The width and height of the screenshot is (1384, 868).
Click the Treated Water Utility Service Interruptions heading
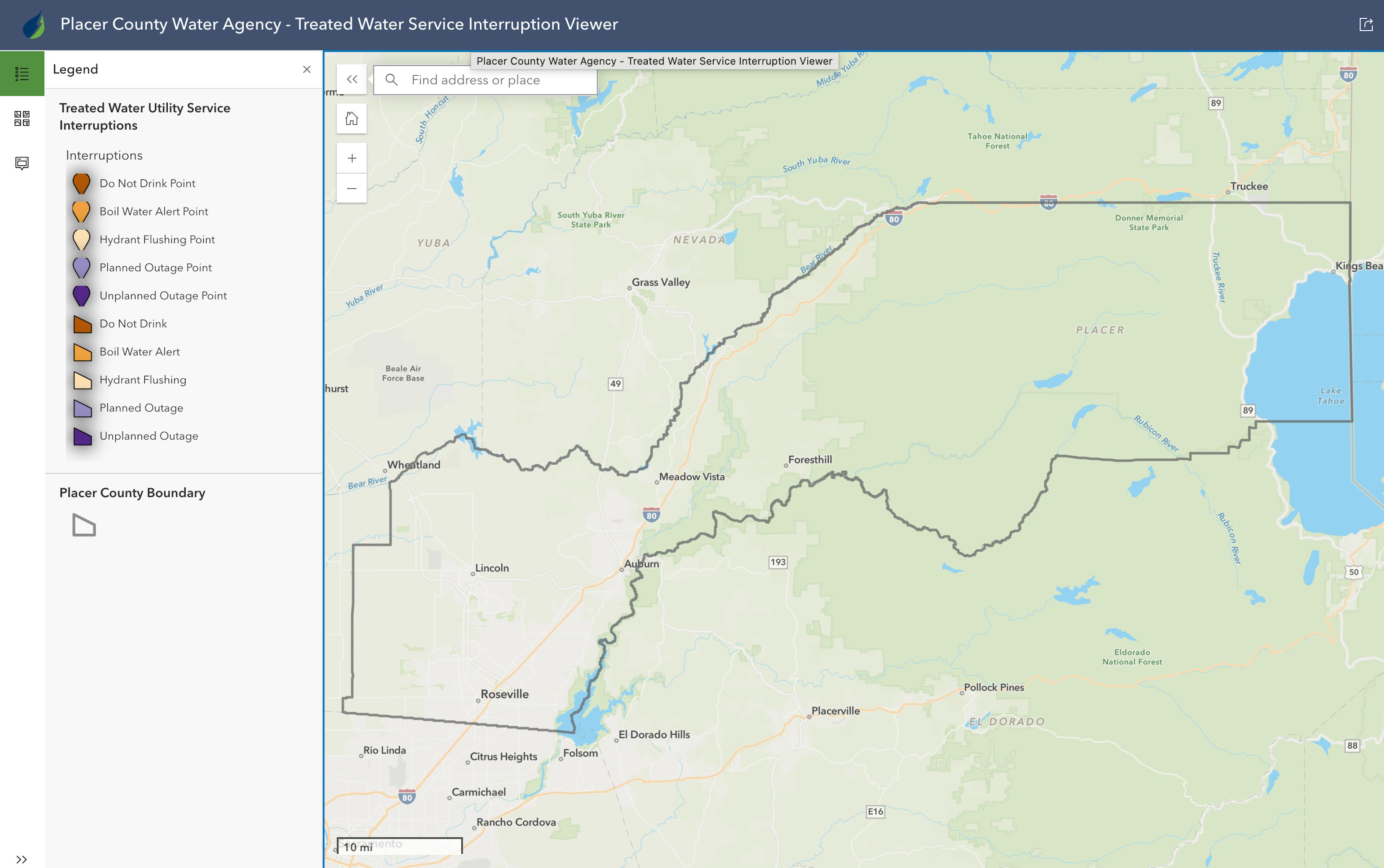point(144,116)
